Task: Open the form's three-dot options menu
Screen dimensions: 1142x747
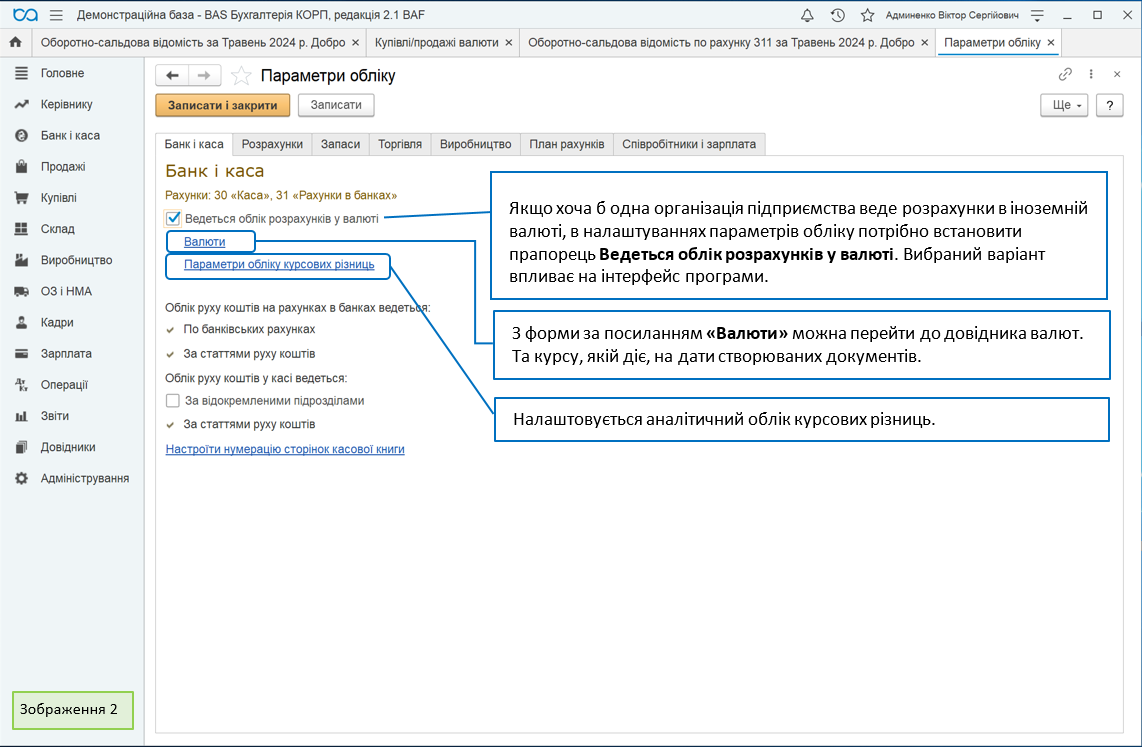Action: coord(1091,74)
